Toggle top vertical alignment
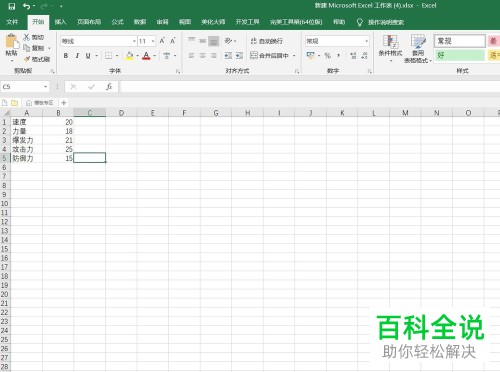Image resolution: width=500 pixels, height=372 pixels. click(x=191, y=41)
